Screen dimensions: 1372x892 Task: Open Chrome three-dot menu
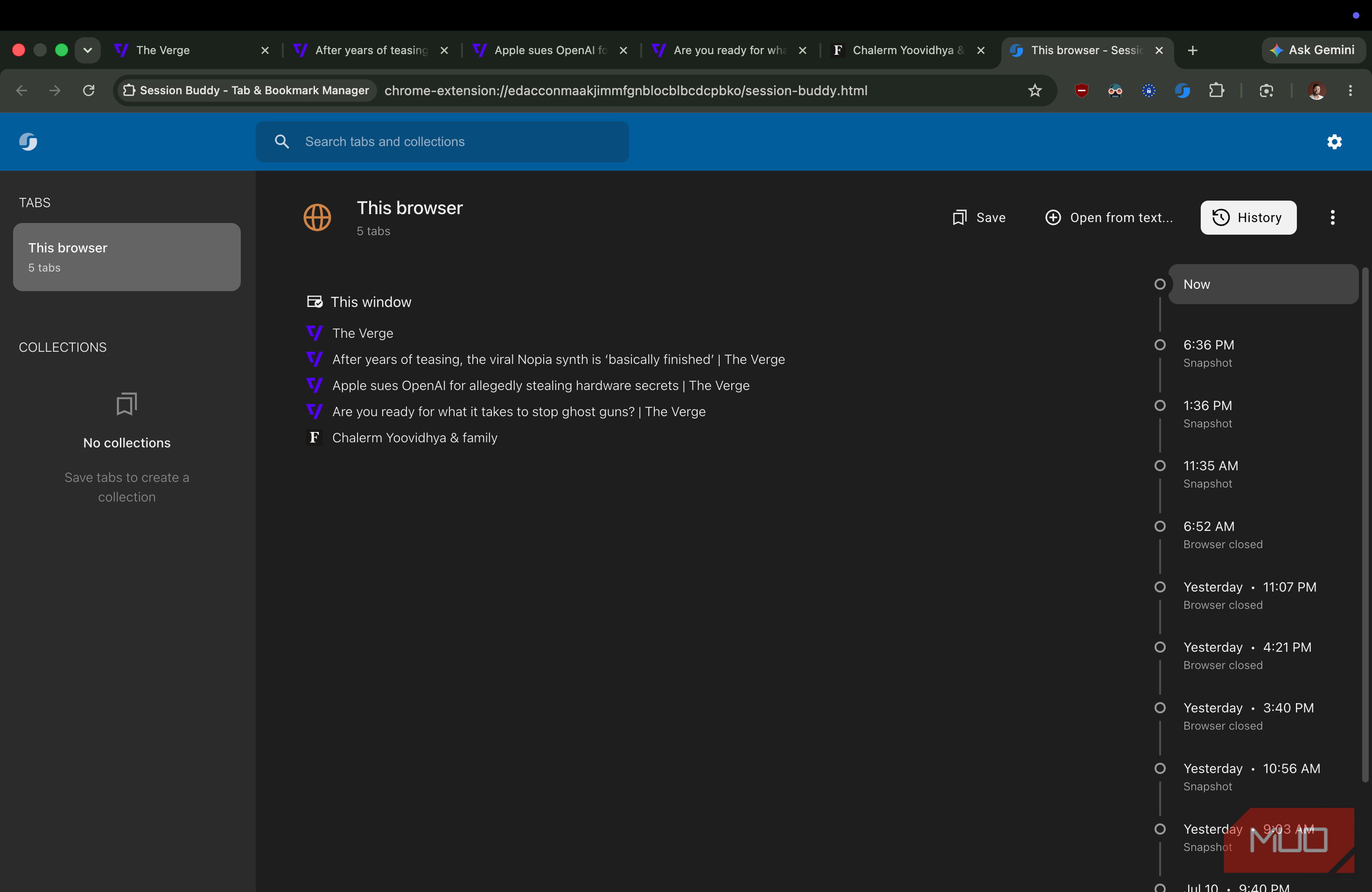coord(1350,91)
